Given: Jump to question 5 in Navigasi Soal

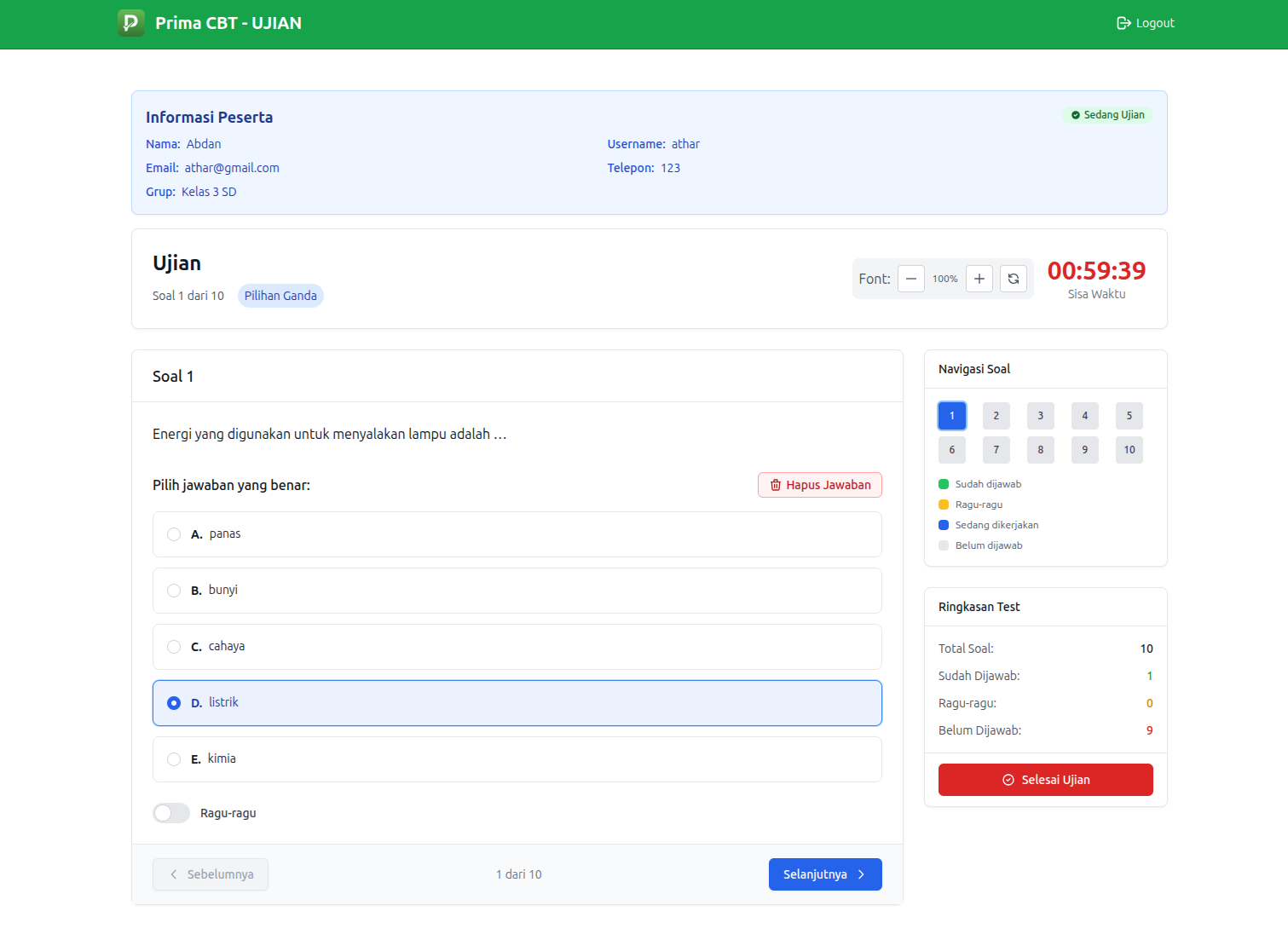Looking at the screenshot, I should point(1129,416).
